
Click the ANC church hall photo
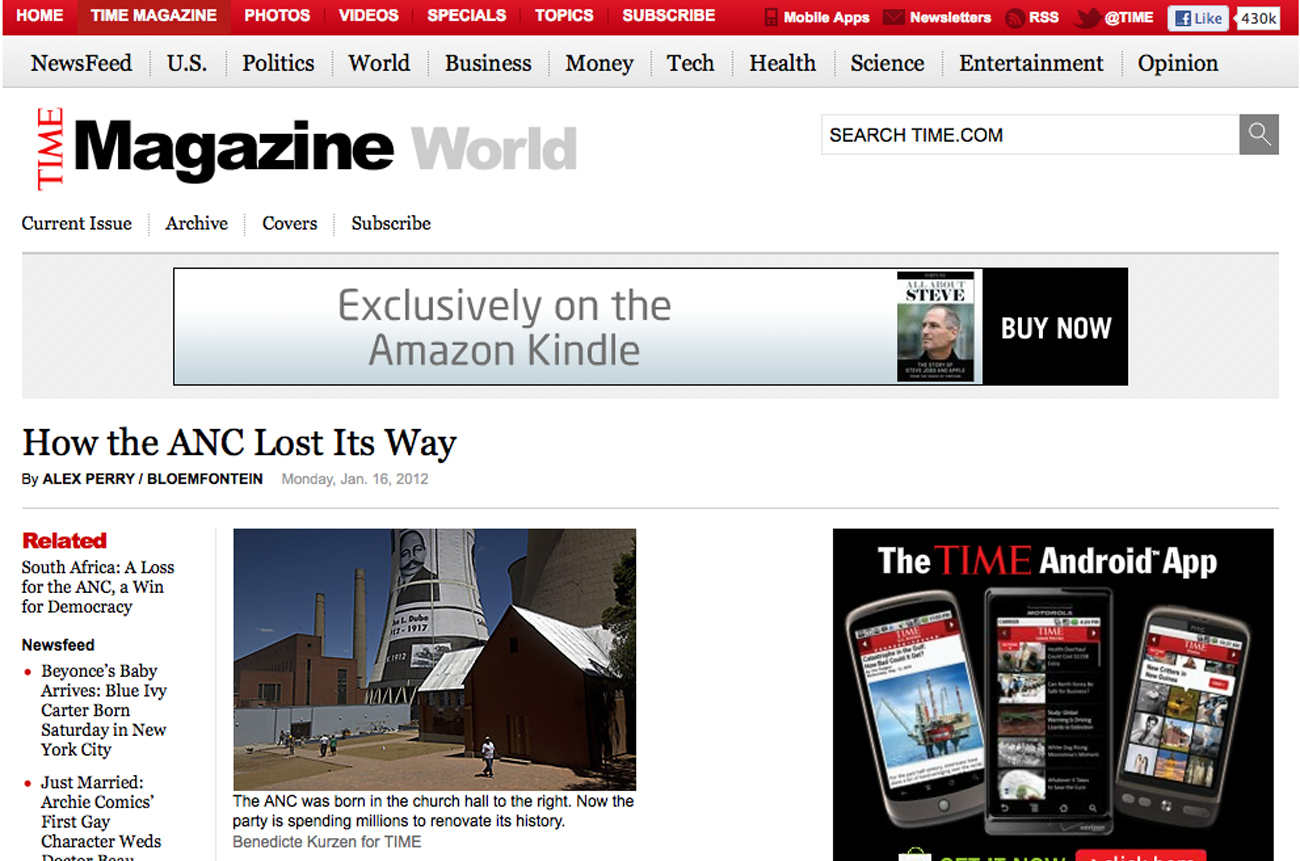[435, 659]
